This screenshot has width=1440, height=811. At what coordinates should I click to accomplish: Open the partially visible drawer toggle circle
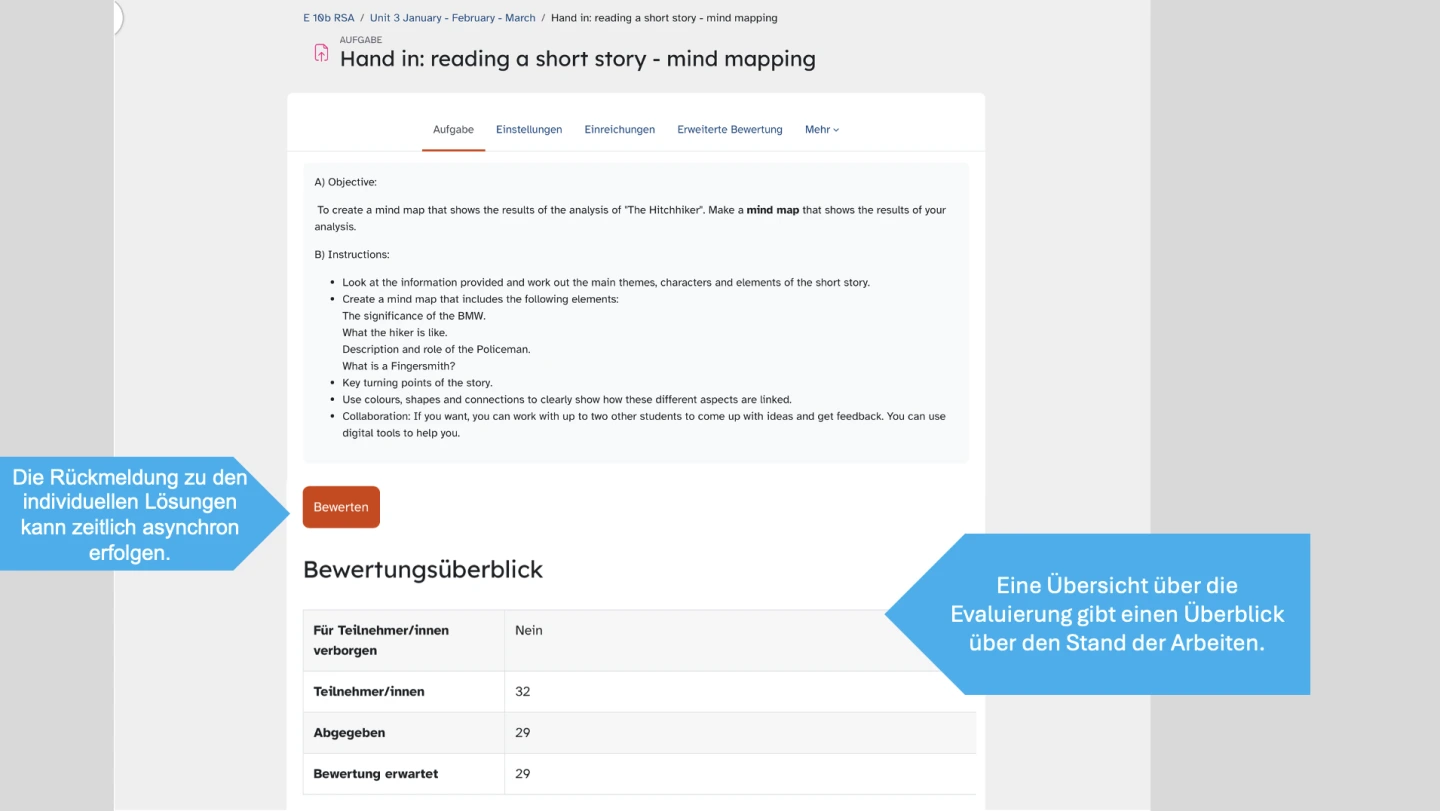117,18
